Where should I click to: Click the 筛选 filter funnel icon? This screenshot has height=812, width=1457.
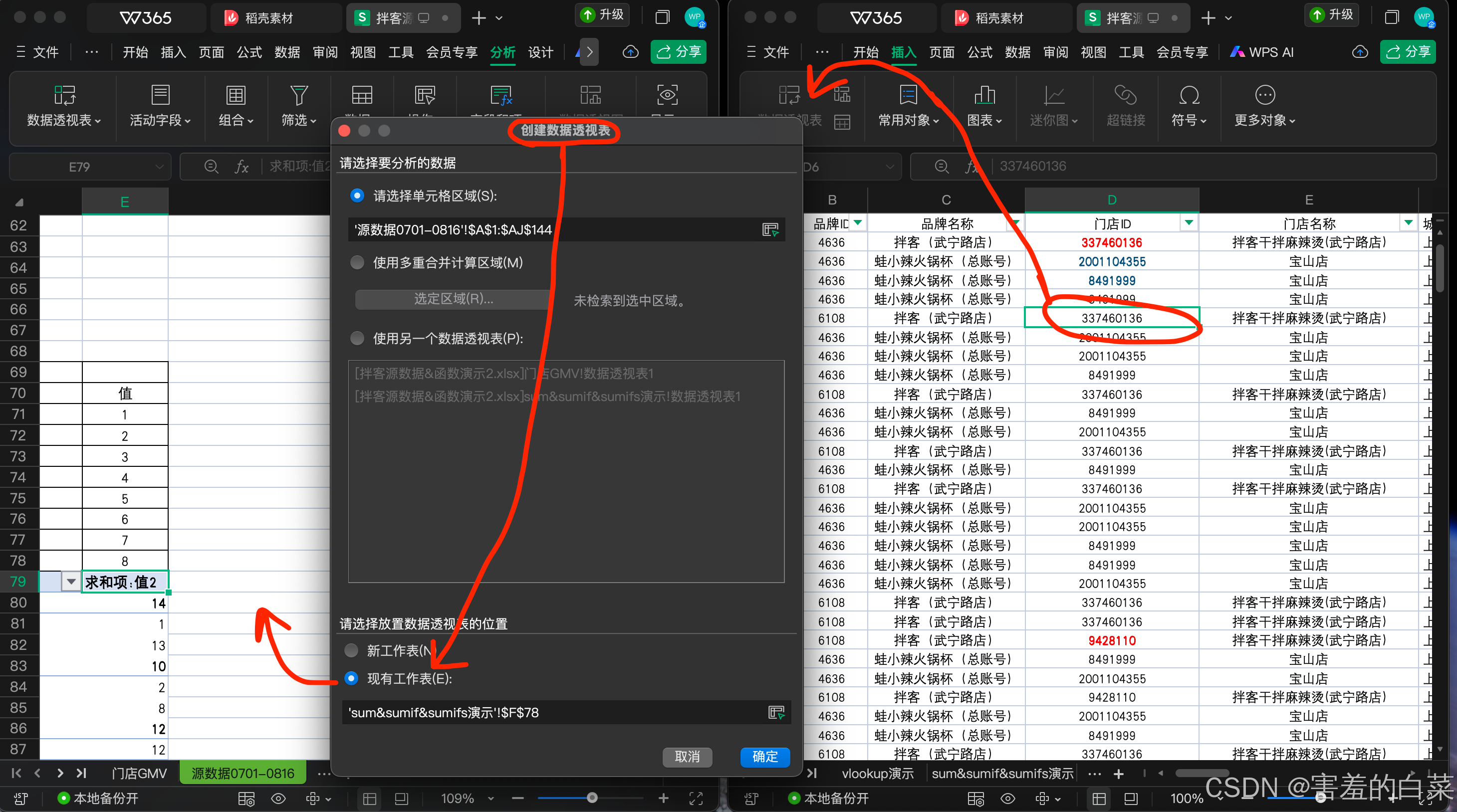click(298, 95)
